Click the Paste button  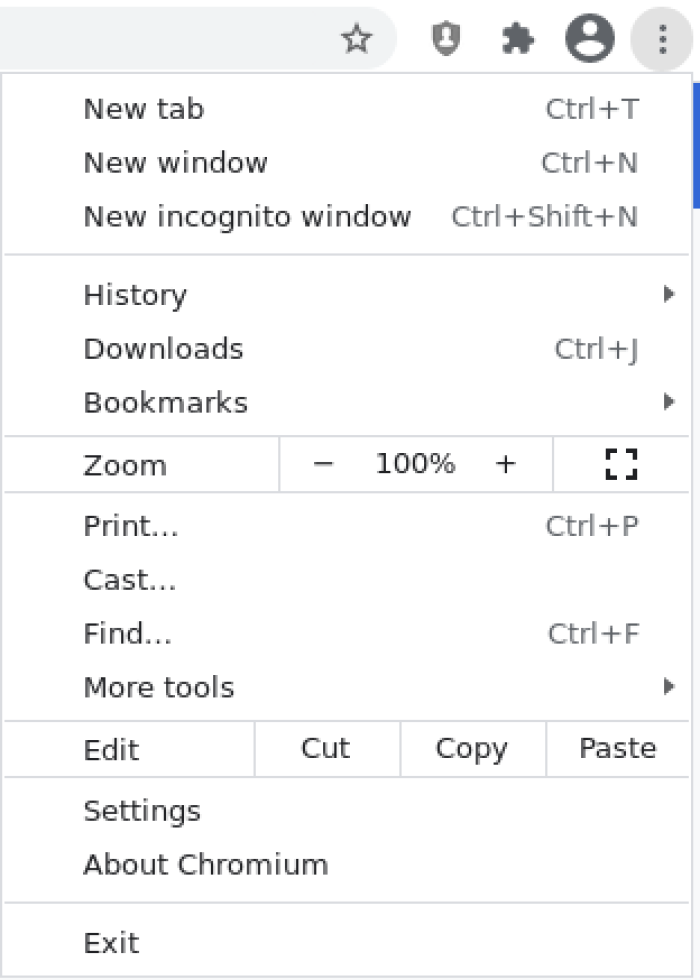coord(617,748)
